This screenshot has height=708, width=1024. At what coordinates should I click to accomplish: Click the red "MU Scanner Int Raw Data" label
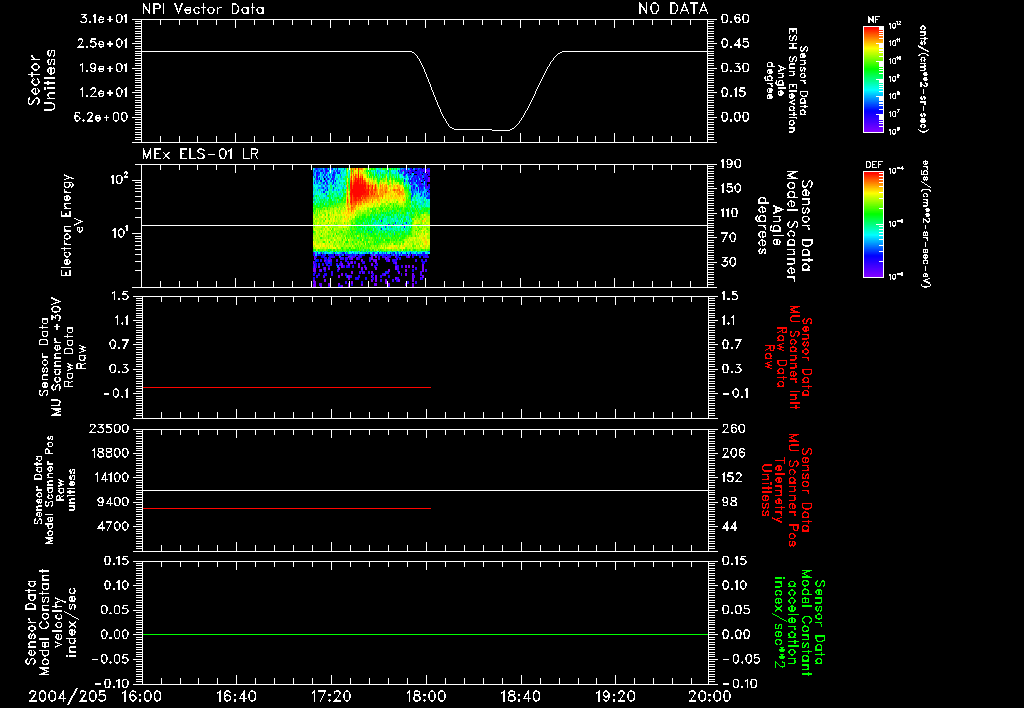click(788, 357)
